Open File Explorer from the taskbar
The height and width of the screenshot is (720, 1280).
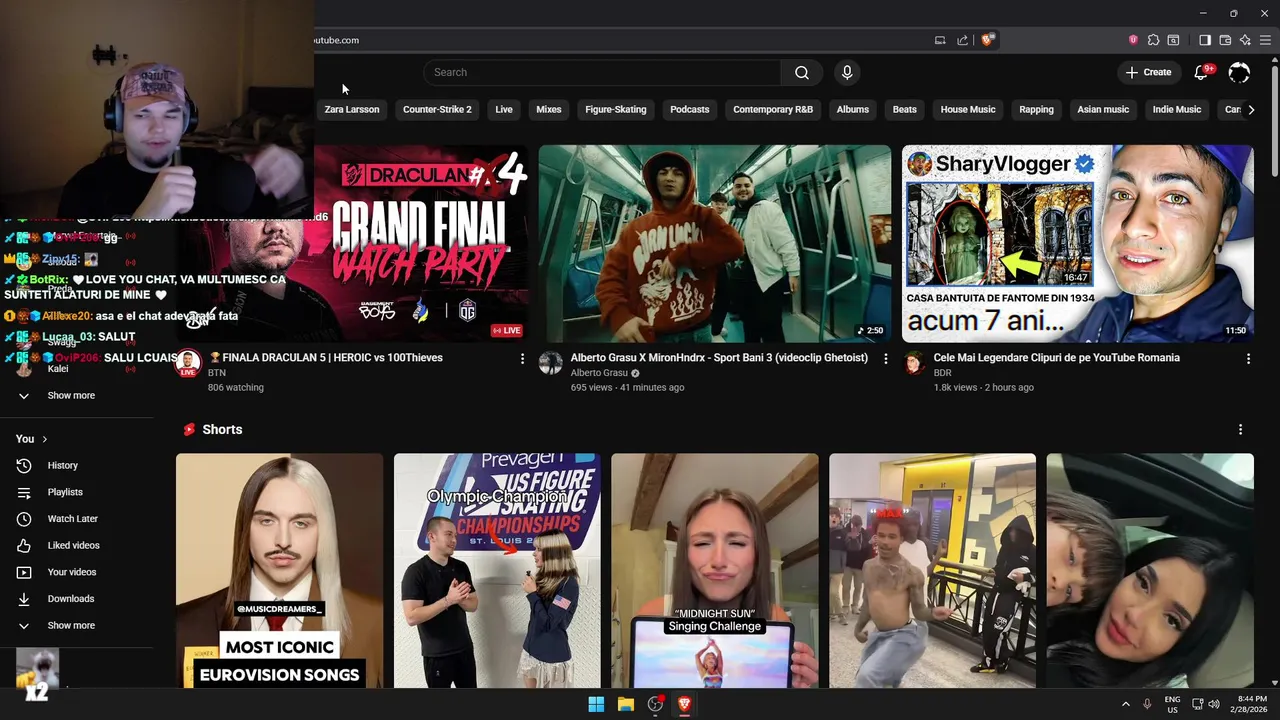[626, 704]
